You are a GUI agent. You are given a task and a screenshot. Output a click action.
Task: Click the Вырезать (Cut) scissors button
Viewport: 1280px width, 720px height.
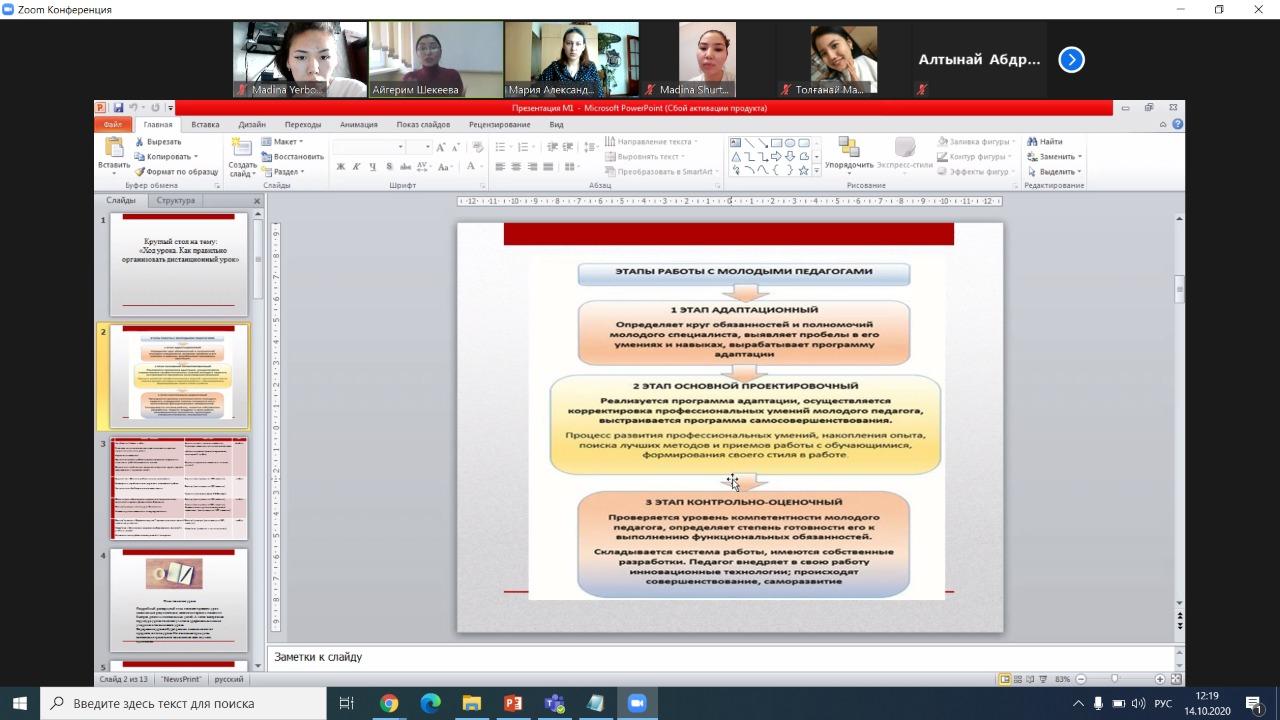(x=158, y=142)
